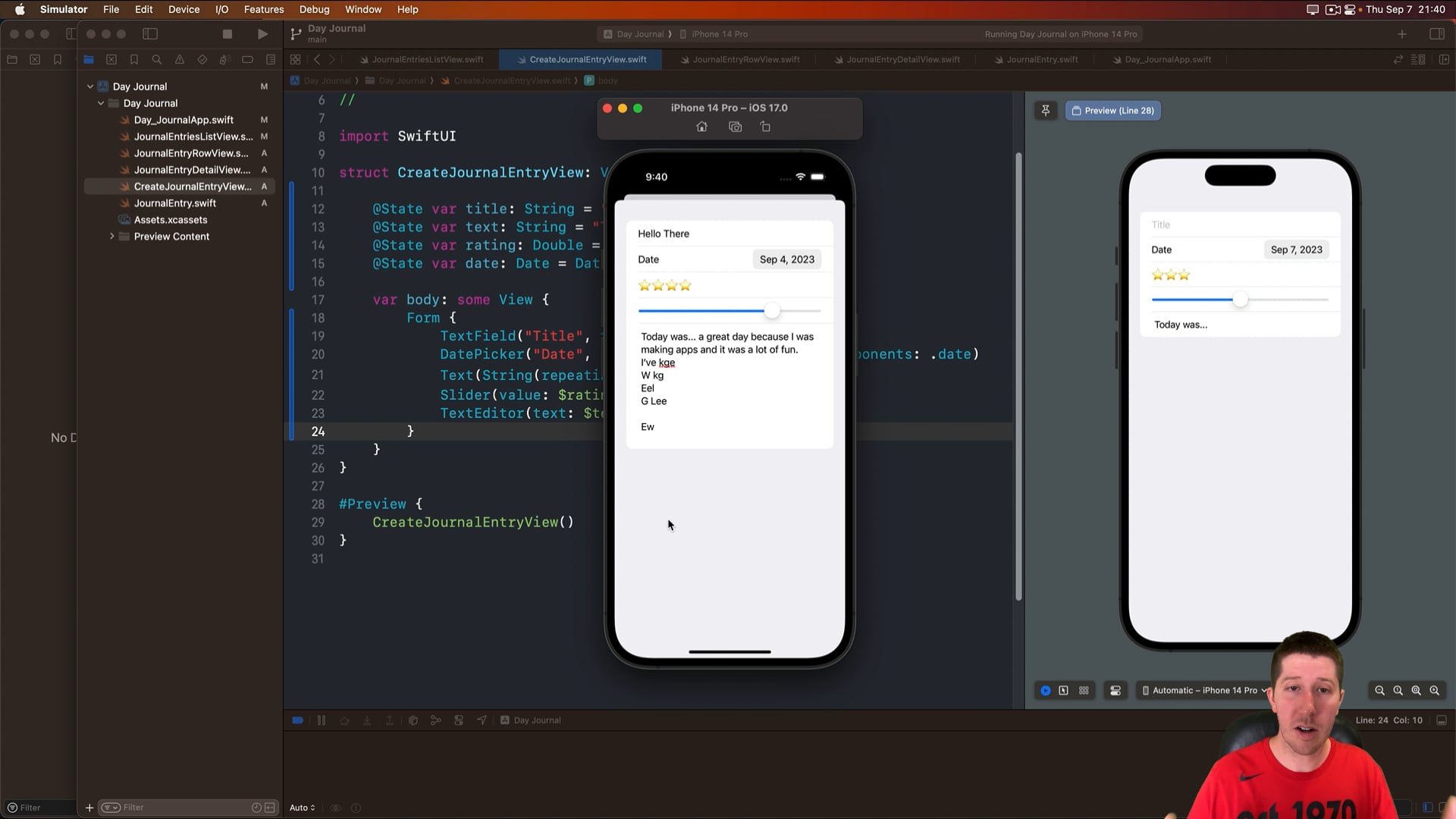Open the Features menu
Screen dimensions: 1456x819
tap(264, 10)
